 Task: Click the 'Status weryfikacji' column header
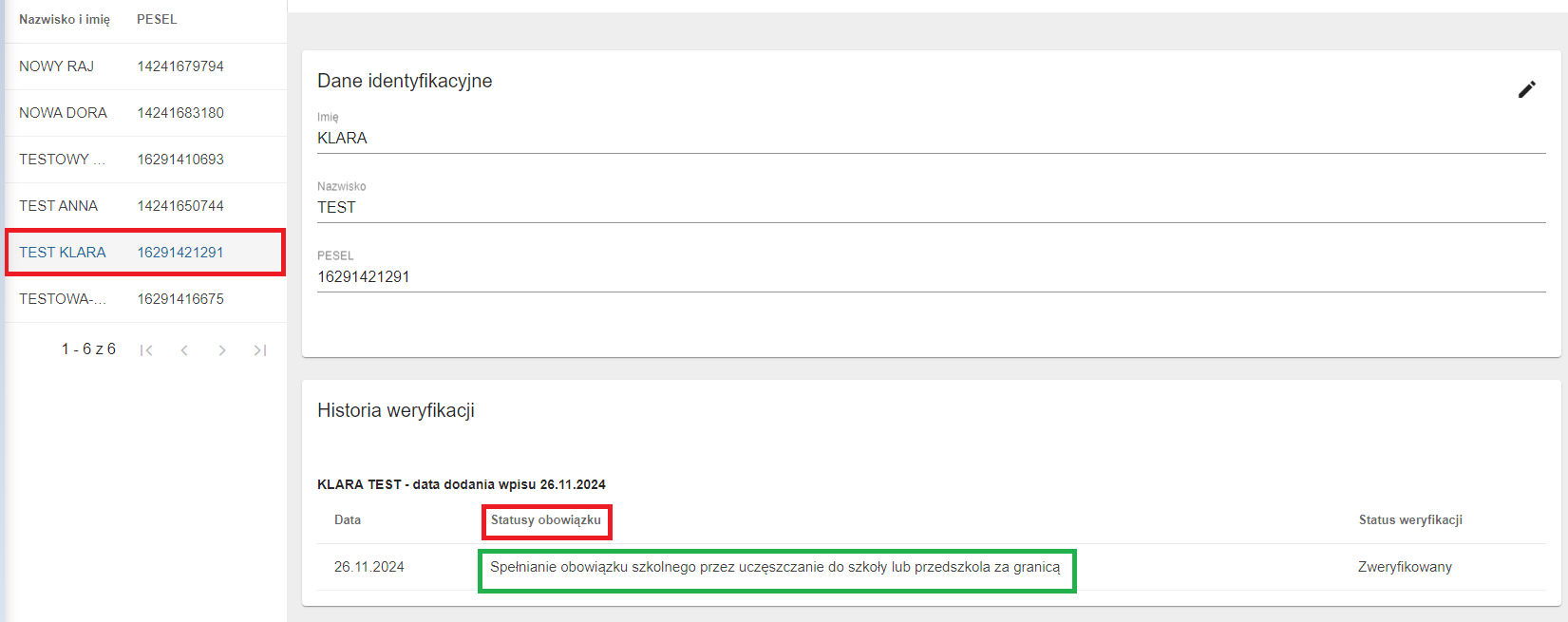[x=1410, y=520]
